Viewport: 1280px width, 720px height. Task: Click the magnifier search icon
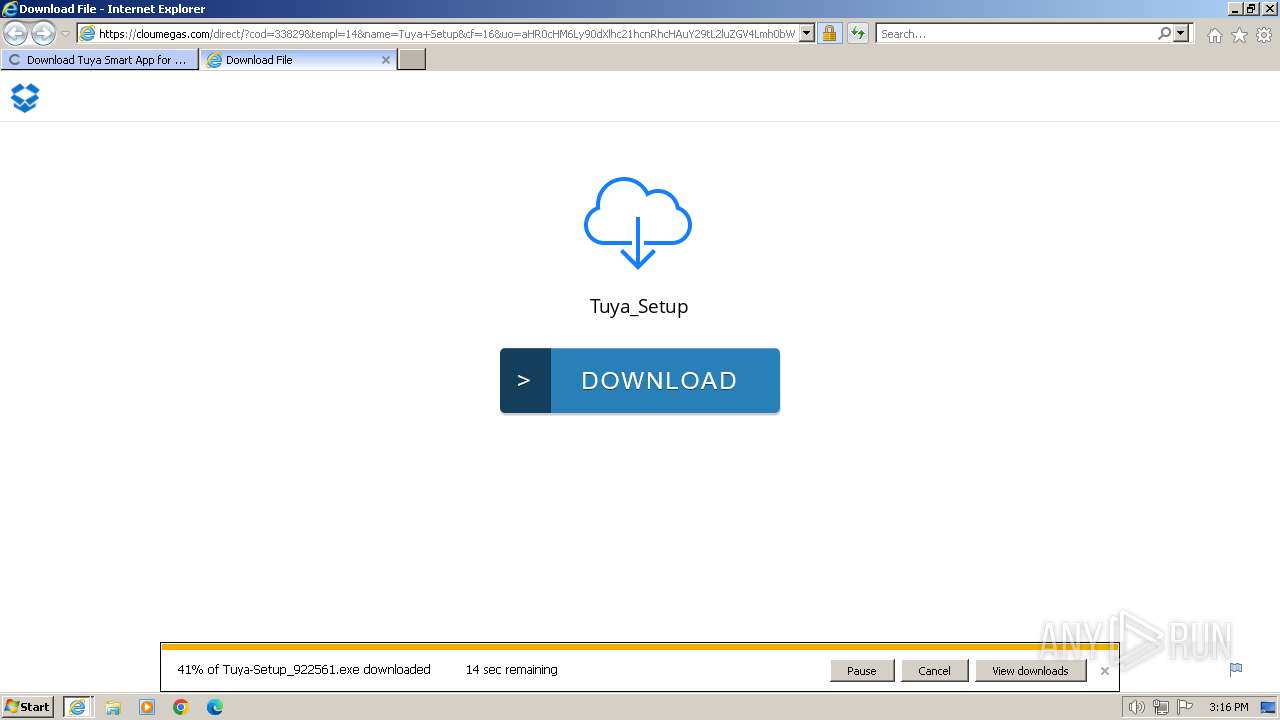click(x=1164, y=34)
